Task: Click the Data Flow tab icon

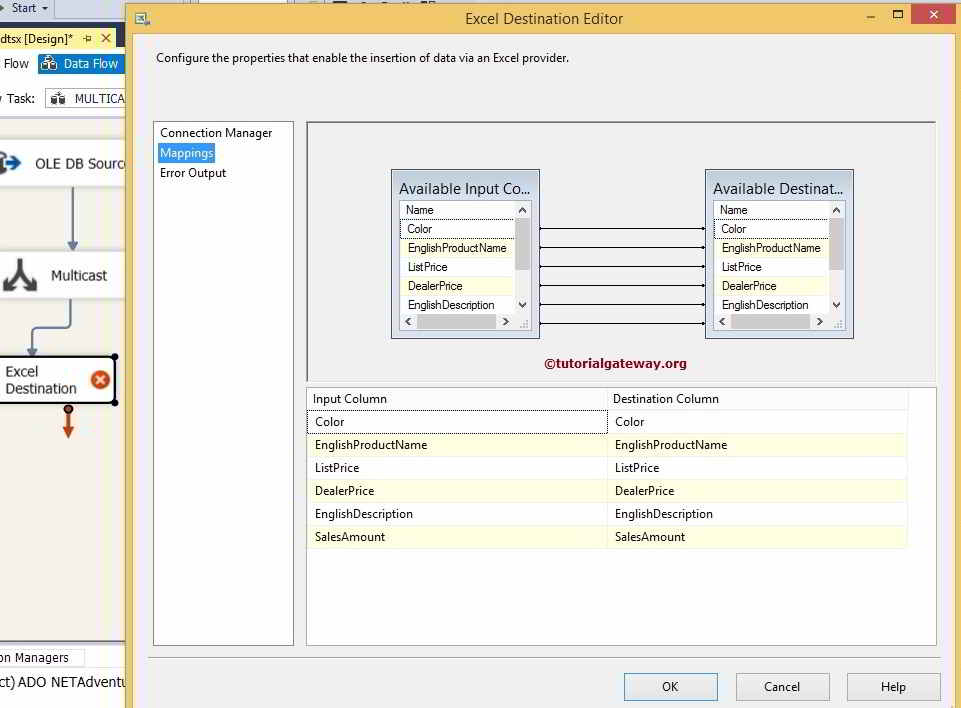Action: click(x=47, y=63)
